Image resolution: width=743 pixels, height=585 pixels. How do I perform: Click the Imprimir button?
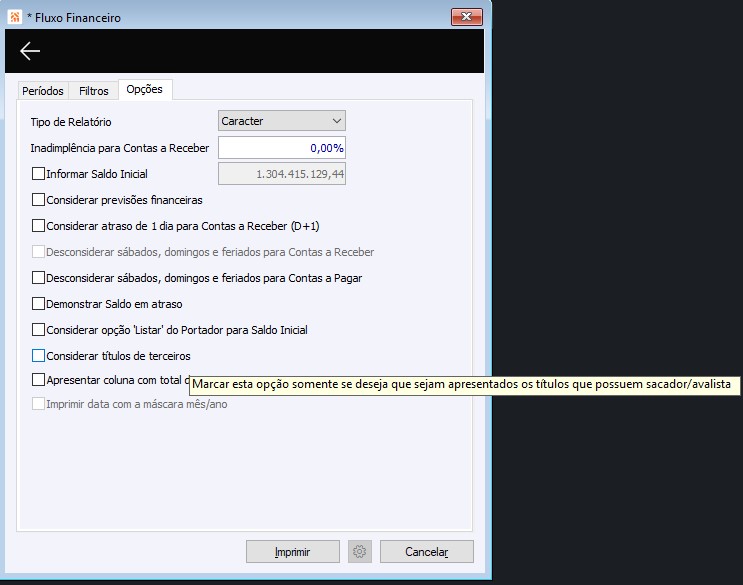coord(293,552)
